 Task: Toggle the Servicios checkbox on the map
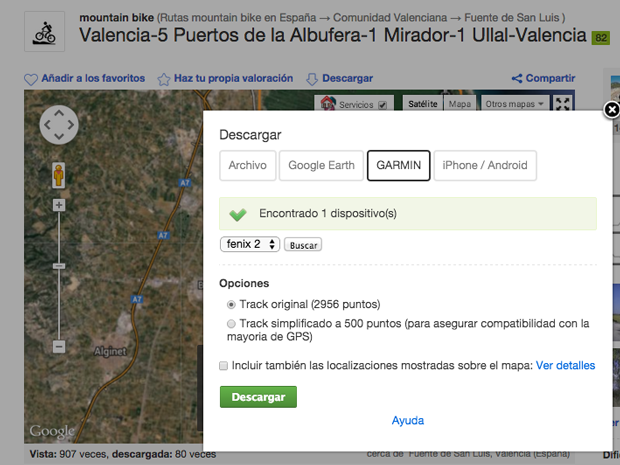click(382, 105)
